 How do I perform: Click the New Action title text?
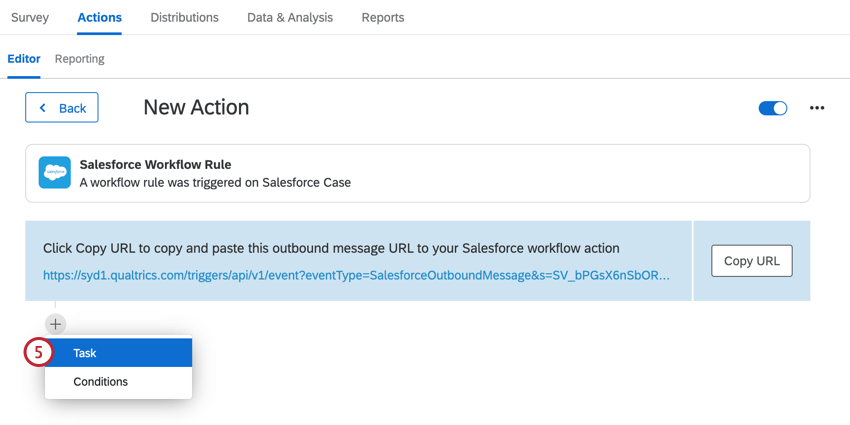[x=196, y=107]
